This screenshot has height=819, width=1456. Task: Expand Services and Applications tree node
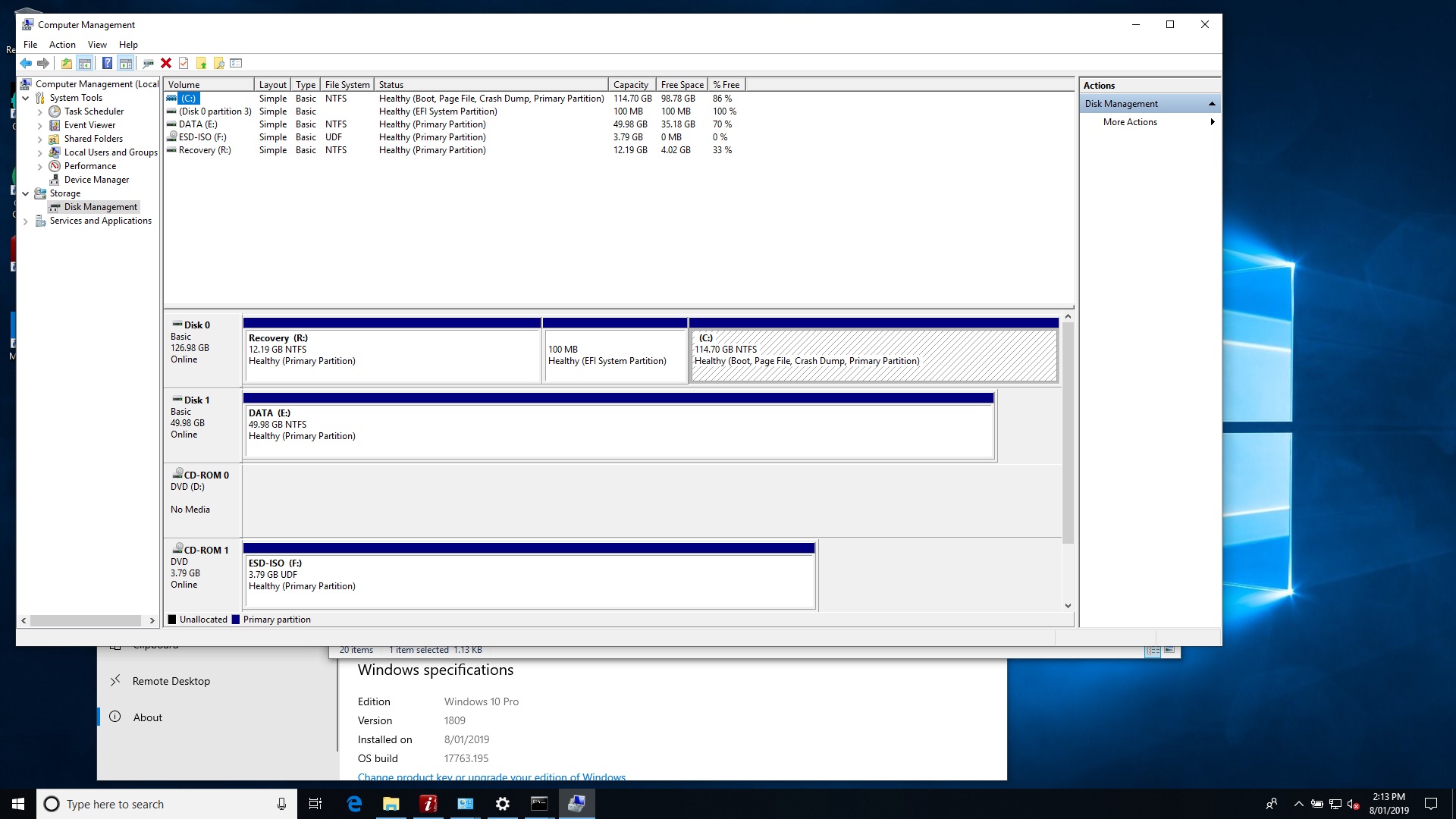26,221
